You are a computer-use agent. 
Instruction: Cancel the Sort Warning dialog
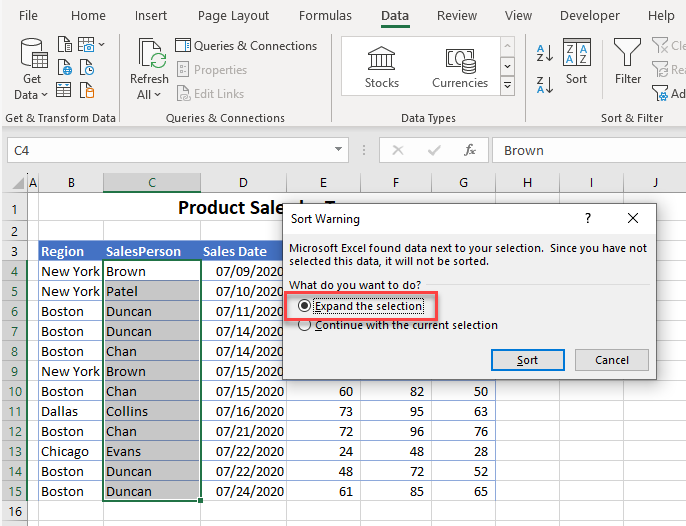pyautogui.click(x=611, y=360)
